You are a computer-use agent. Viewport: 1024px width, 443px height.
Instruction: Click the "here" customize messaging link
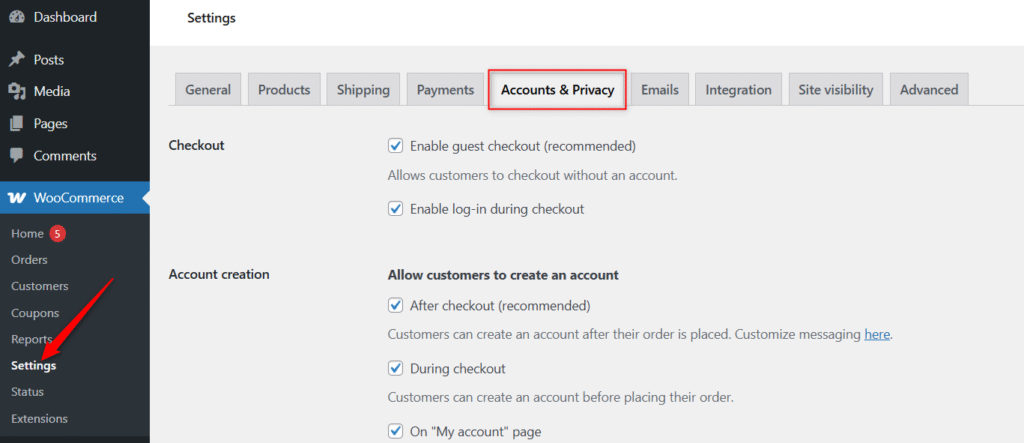[876, 334]
